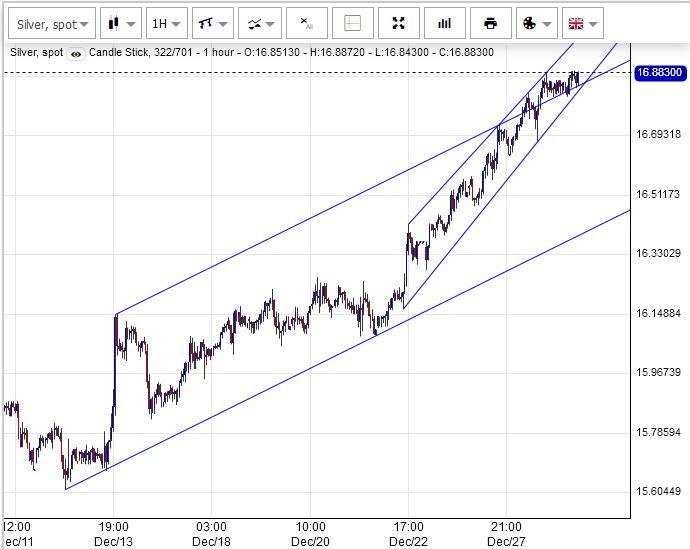Click the print chart icon

tap(491, 23)
